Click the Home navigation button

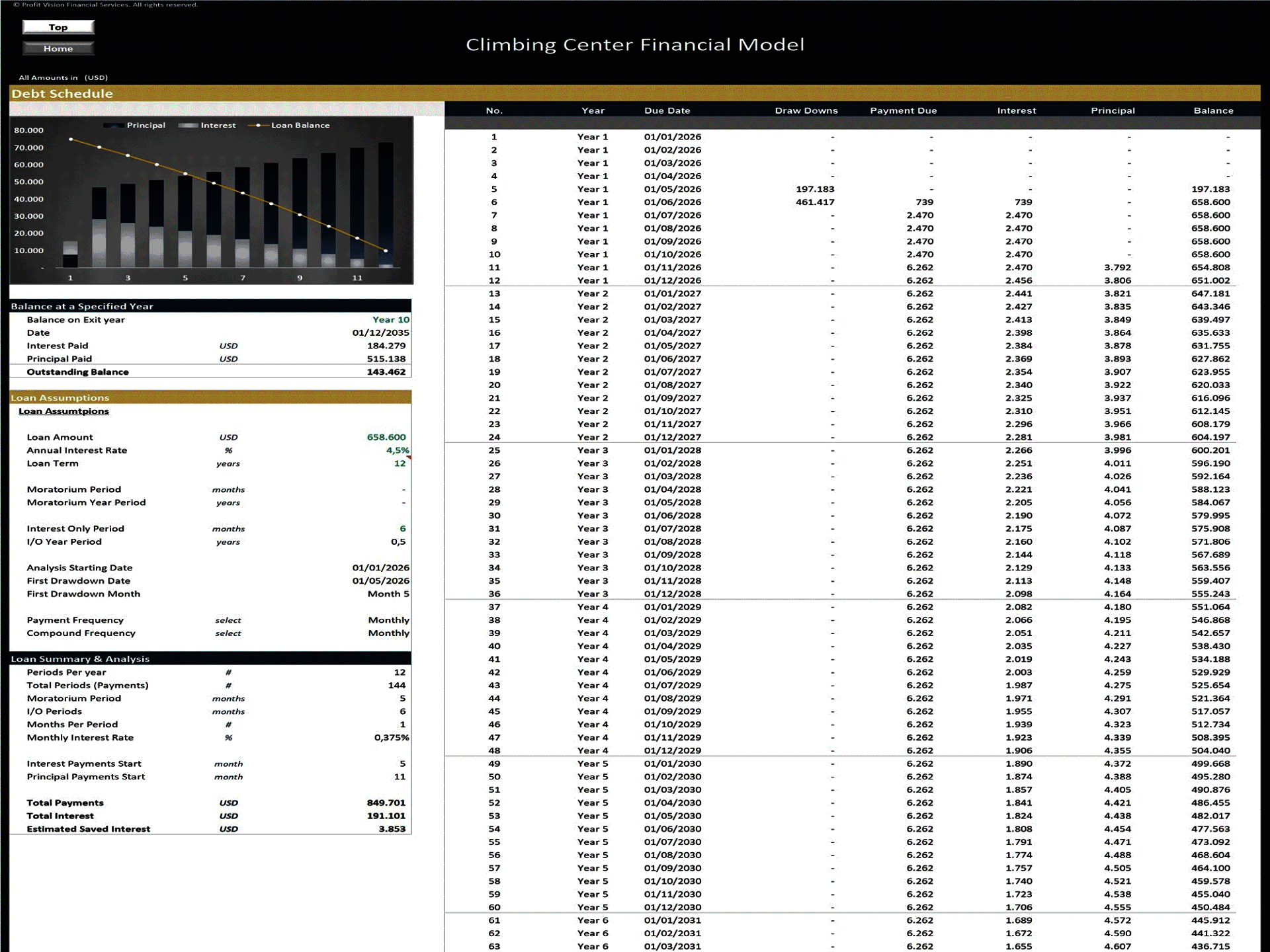(x=58, y=48)
